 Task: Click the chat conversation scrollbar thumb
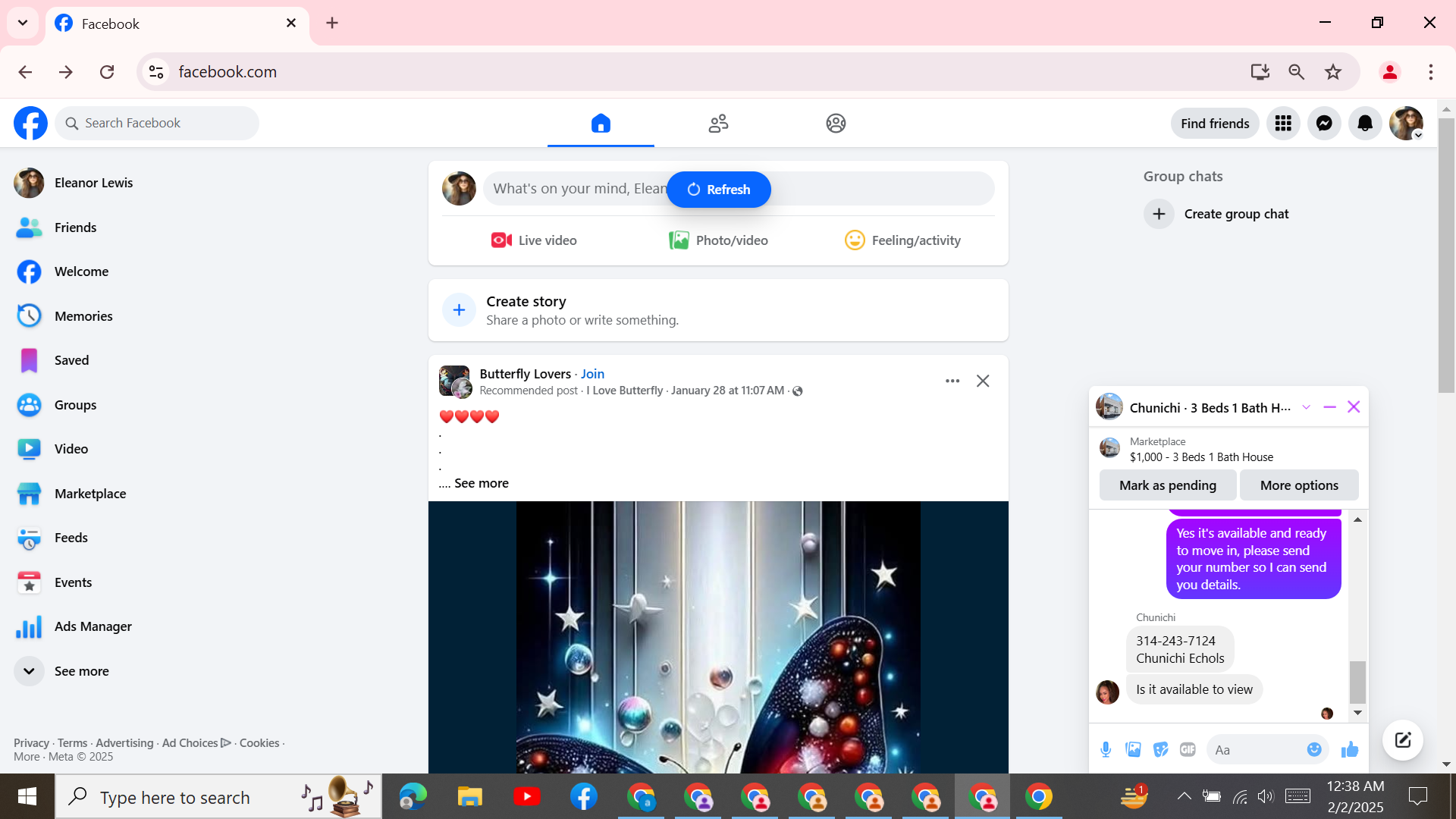pos(1357,681)
